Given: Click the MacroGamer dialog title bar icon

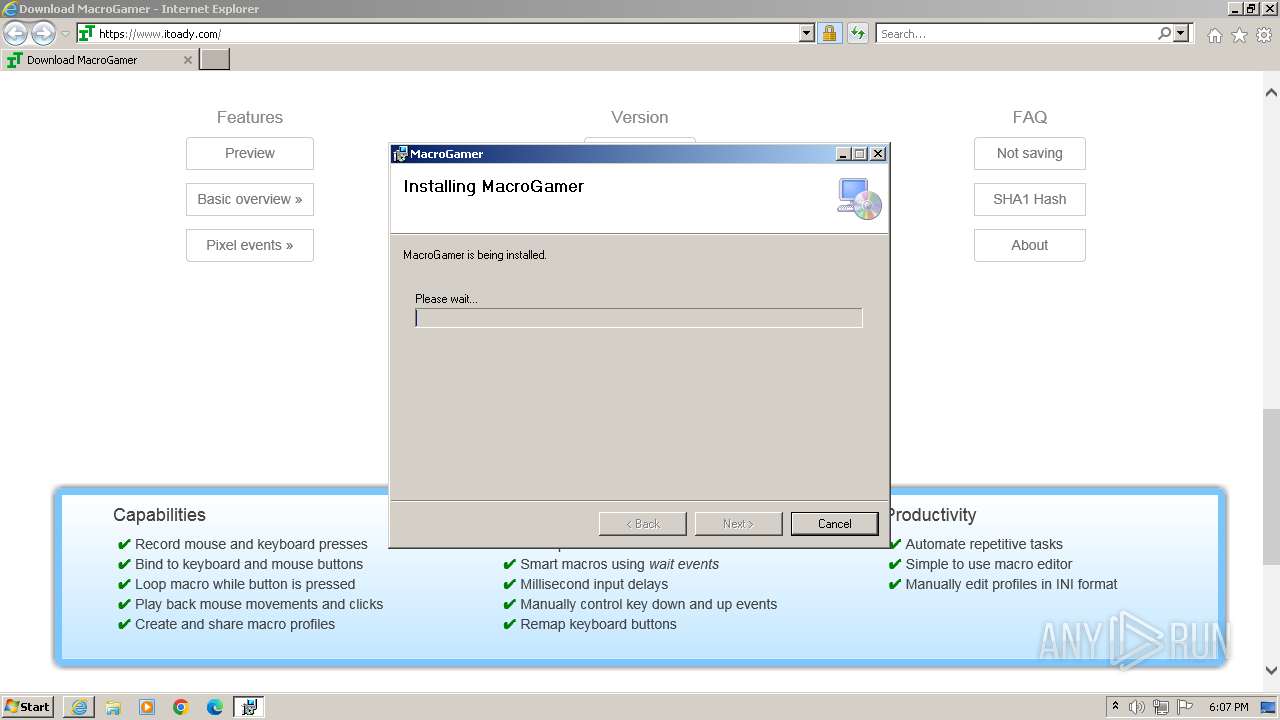Looking at the screenshot, I should [x=400, y=154].
